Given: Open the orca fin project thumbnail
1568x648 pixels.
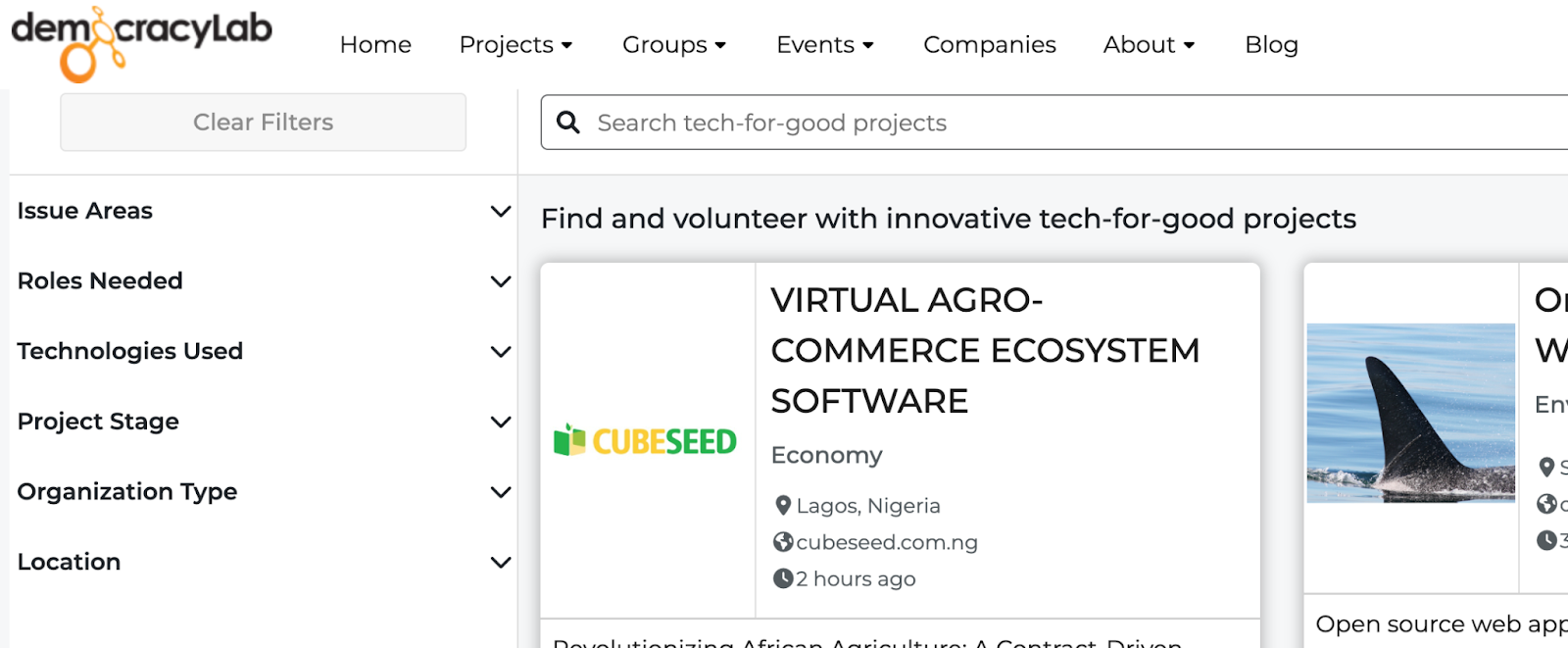Looking at the screenshot, I should [1410, 413].
